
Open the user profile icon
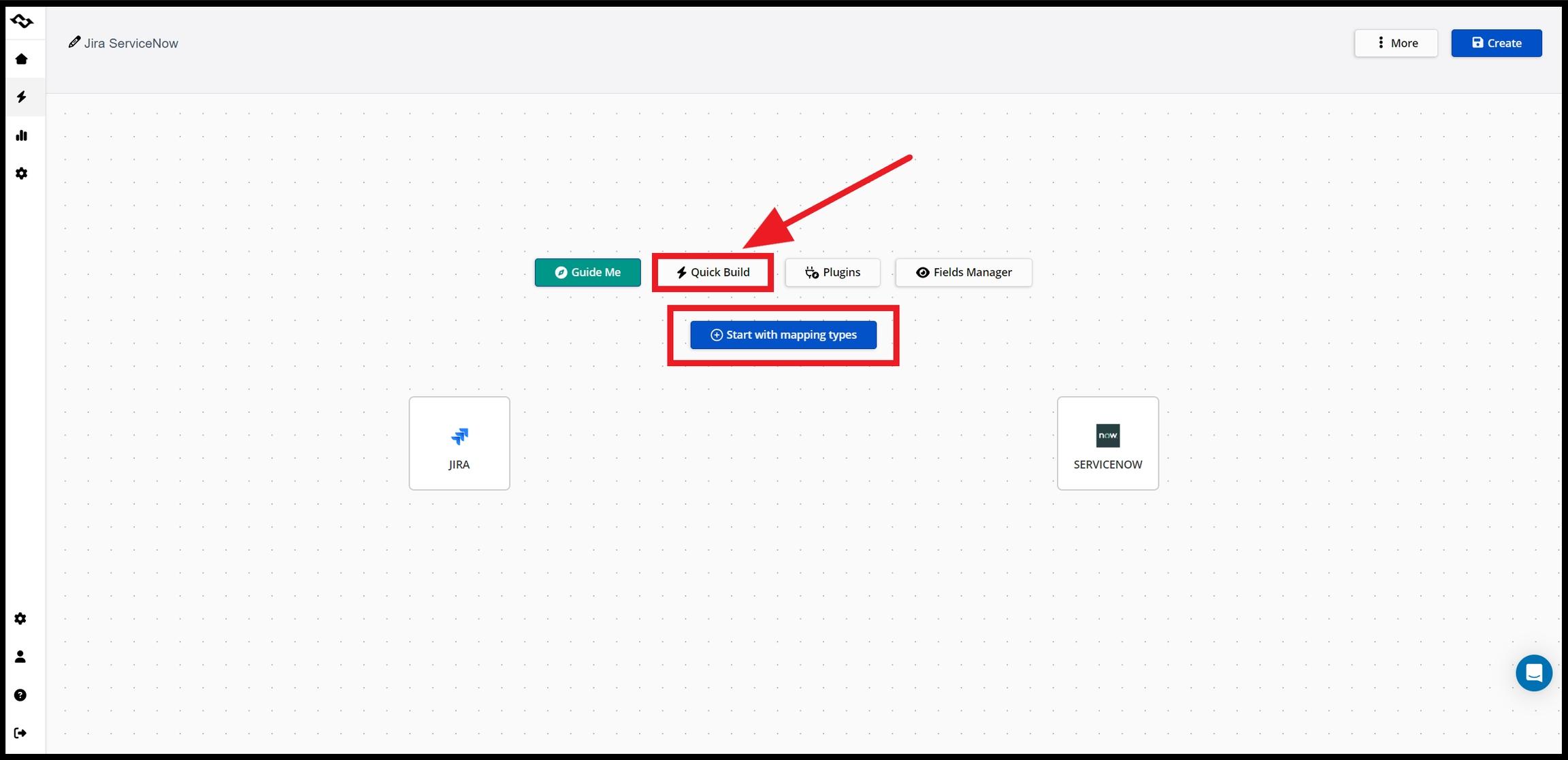tap(20, 657)
